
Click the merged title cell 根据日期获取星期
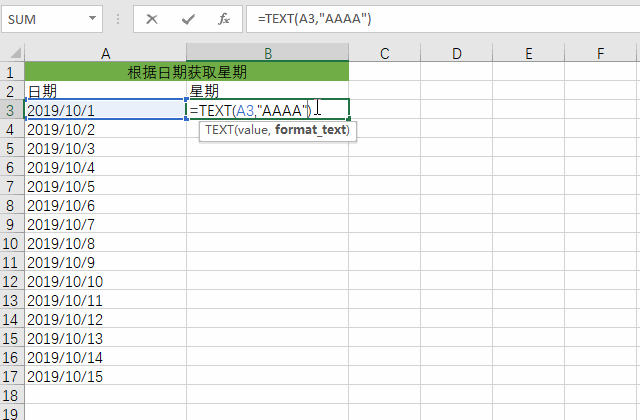coord(187,72)
